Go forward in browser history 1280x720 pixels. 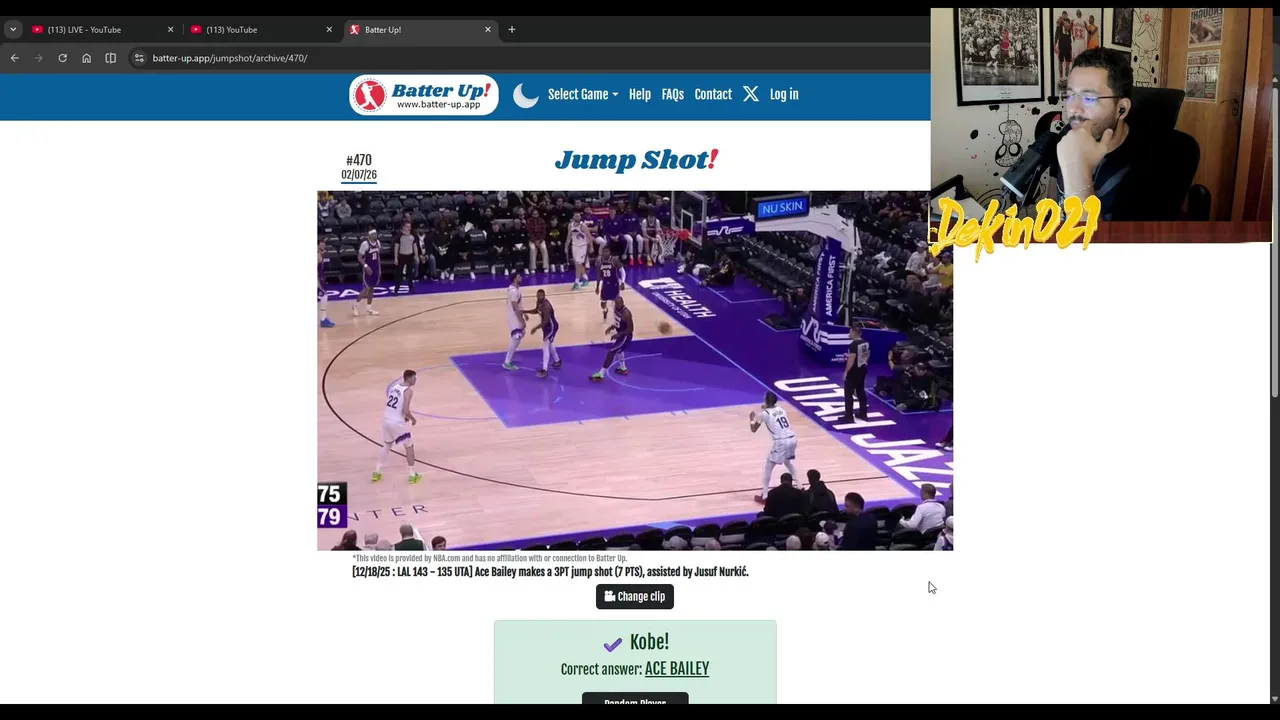39,58
